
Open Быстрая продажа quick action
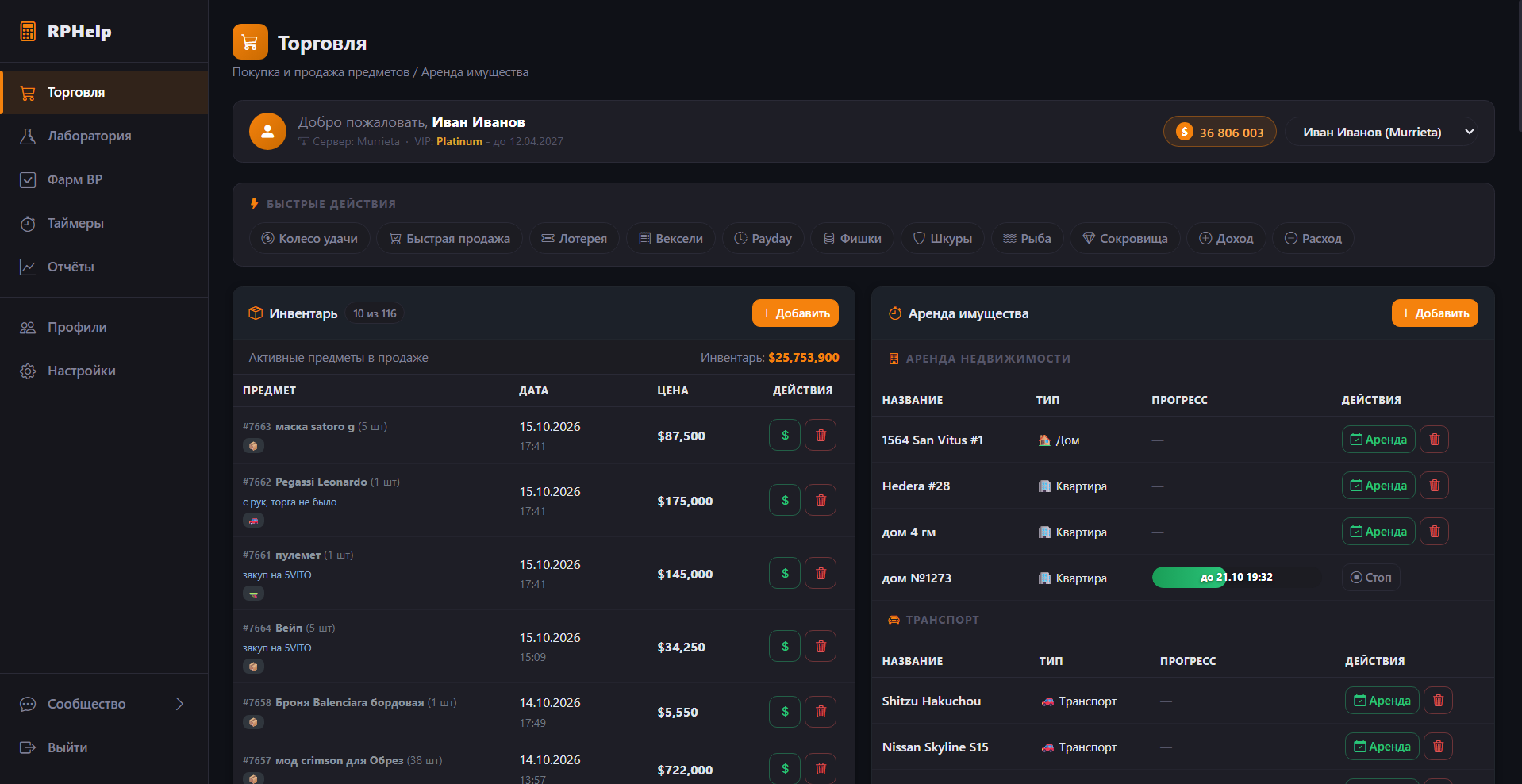pyautogui.click(x=449, y=238)
